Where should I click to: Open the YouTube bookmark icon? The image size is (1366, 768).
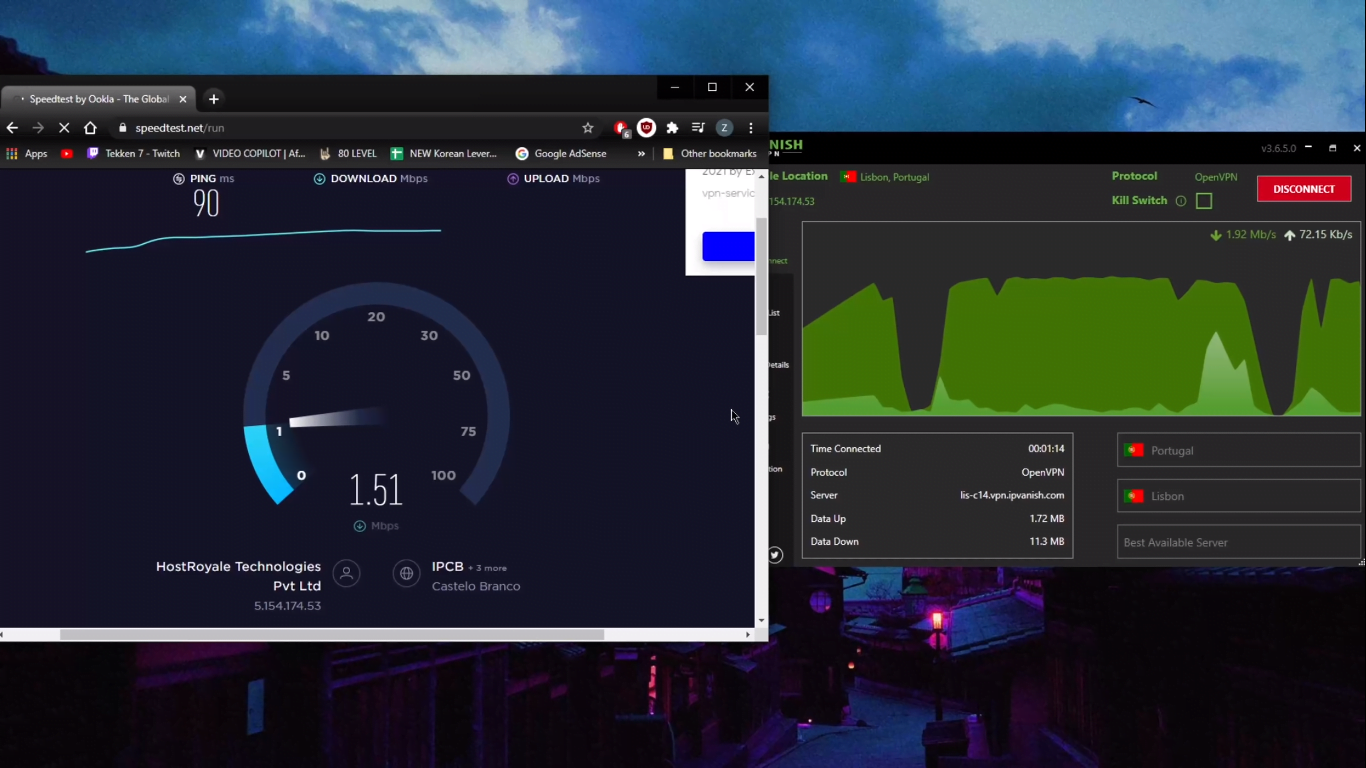(x=67, y=154)
